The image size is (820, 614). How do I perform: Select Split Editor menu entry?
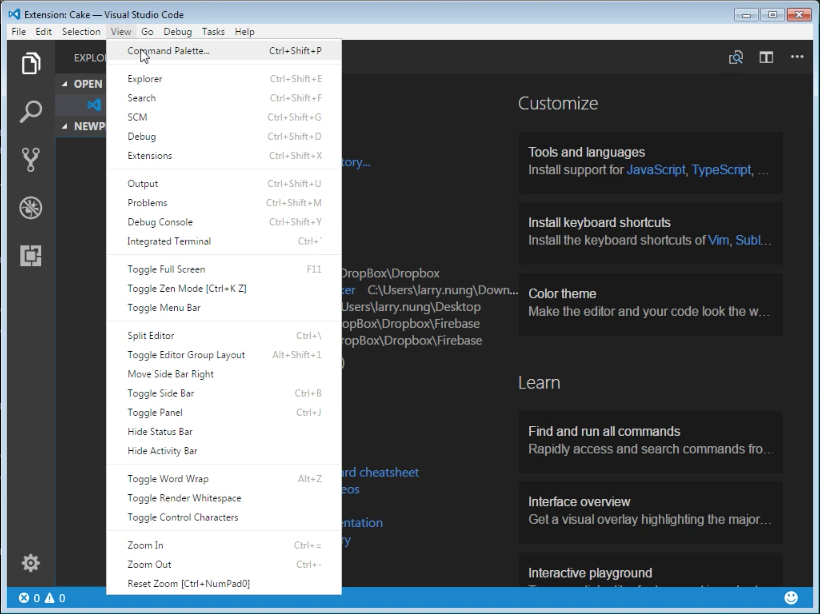pos(224,336)
